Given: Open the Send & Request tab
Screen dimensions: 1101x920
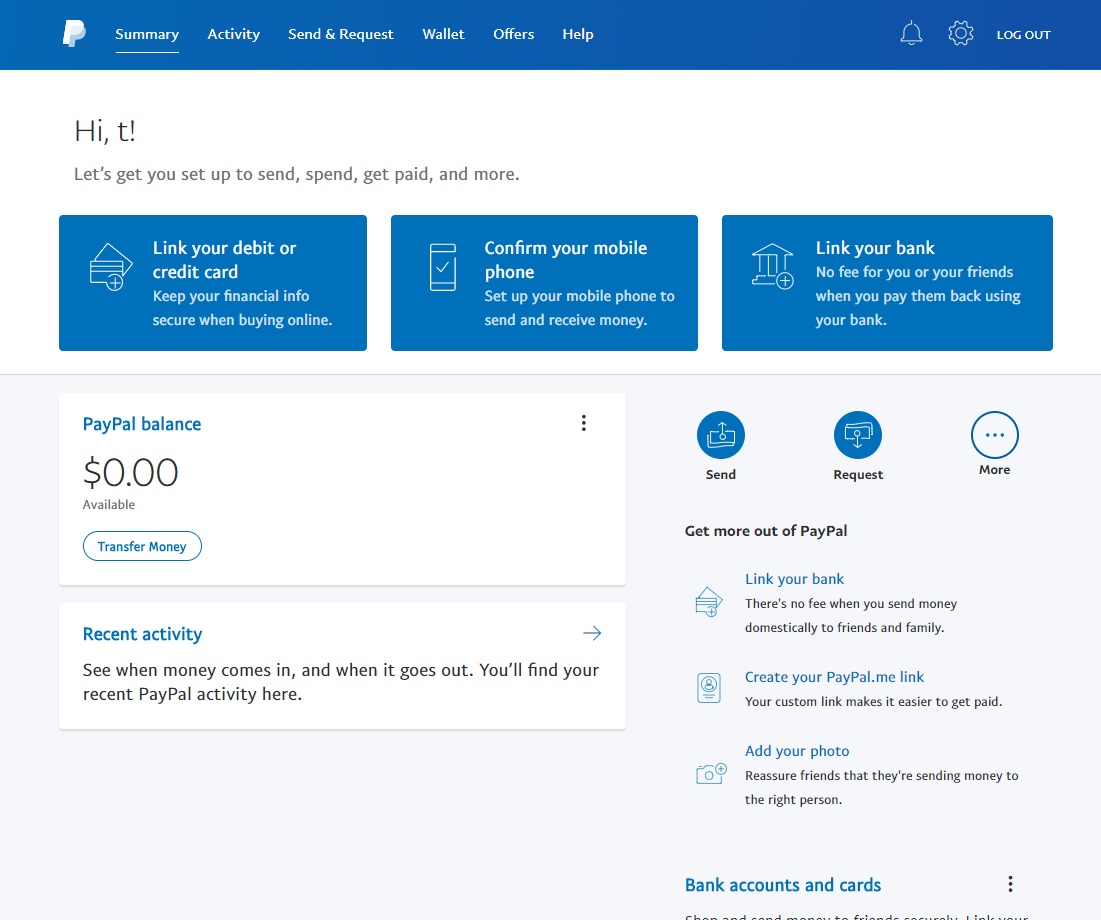Looking at the screenshot, I should click(x=341, y=34).
